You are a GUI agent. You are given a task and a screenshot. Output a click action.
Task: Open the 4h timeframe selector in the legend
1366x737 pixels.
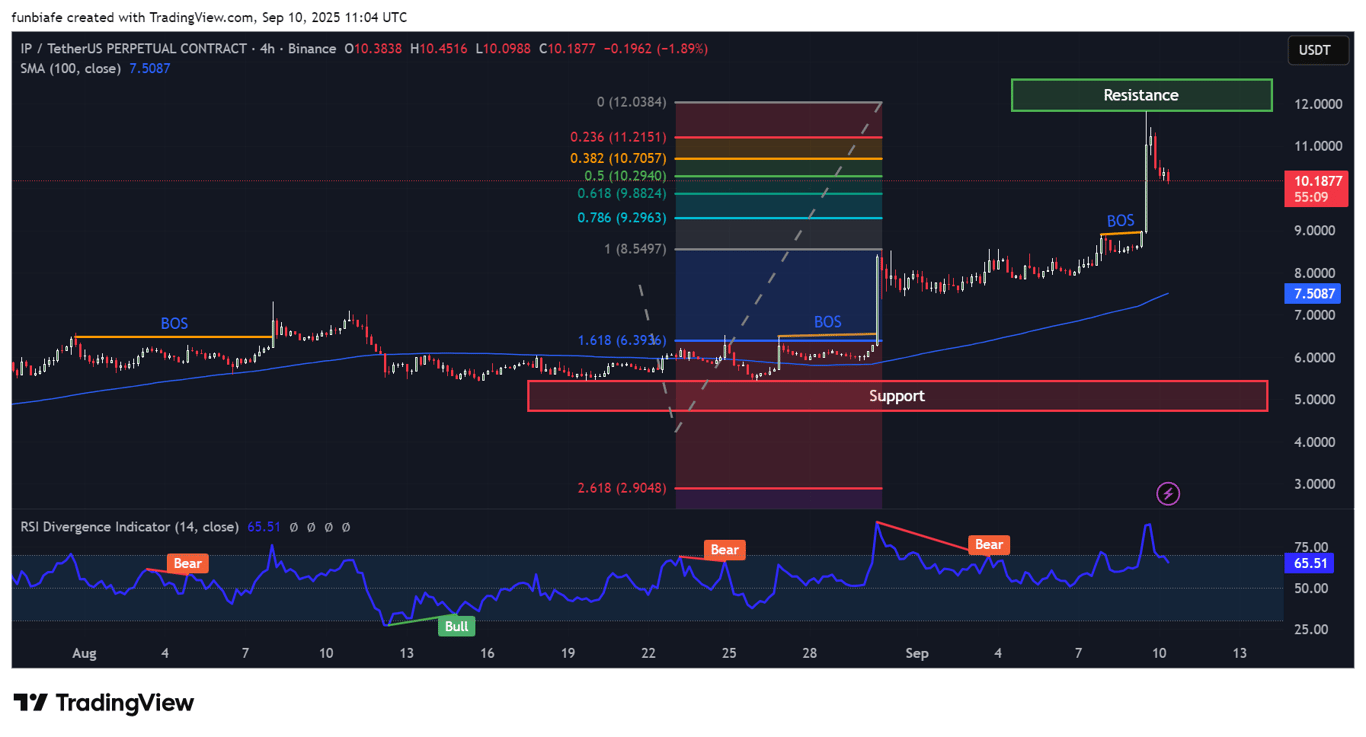pos(265,48)
